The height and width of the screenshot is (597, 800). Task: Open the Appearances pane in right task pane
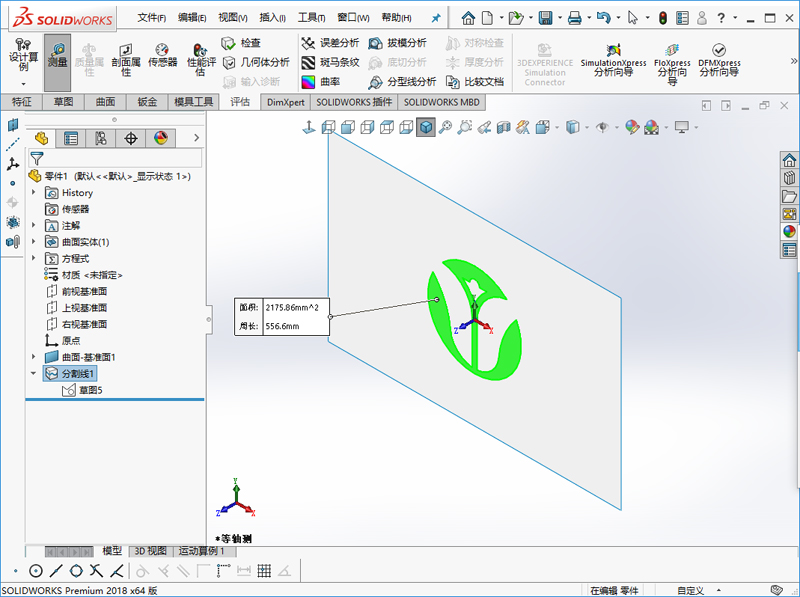(789, 231)
